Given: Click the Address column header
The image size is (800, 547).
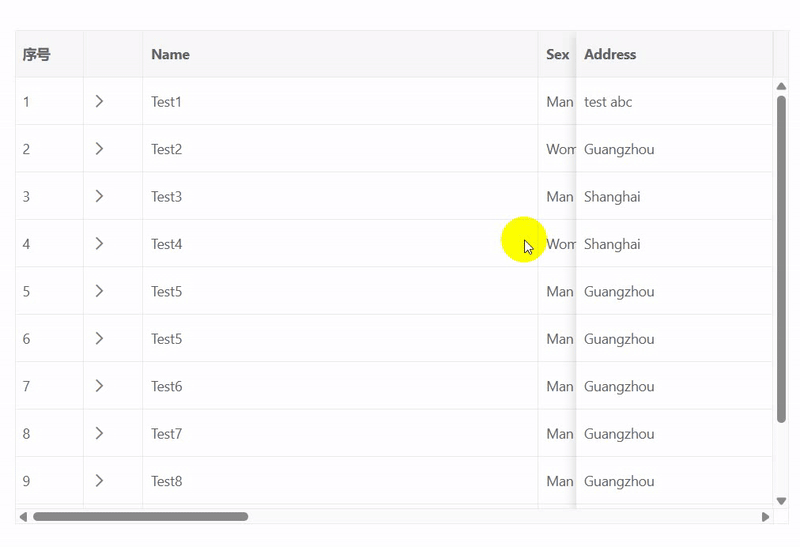Looking at the screenshot, I should point(610,55).
